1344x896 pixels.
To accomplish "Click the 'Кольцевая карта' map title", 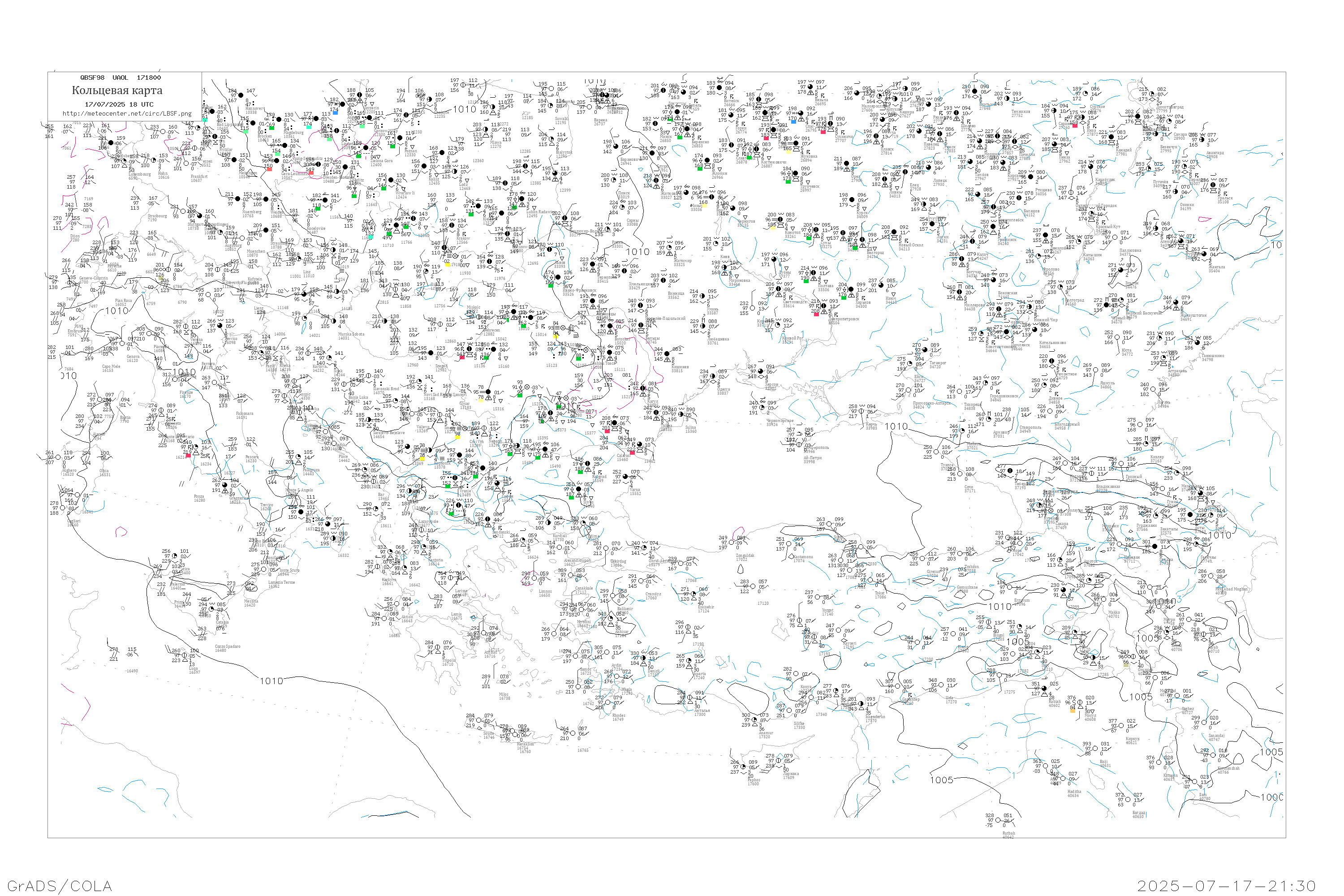I will pyautogui.click(x=117, y=90).
